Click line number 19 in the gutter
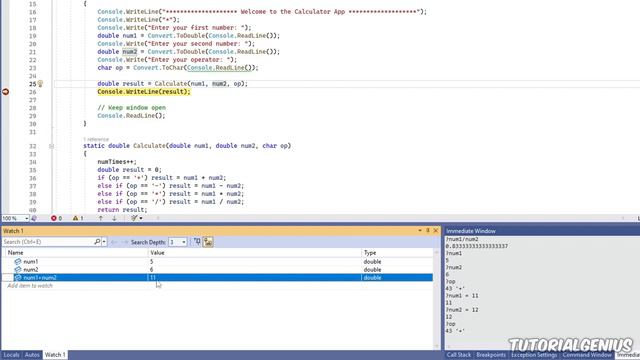Image resolution: width=640 pixels, height=360 pixels. 33,36
